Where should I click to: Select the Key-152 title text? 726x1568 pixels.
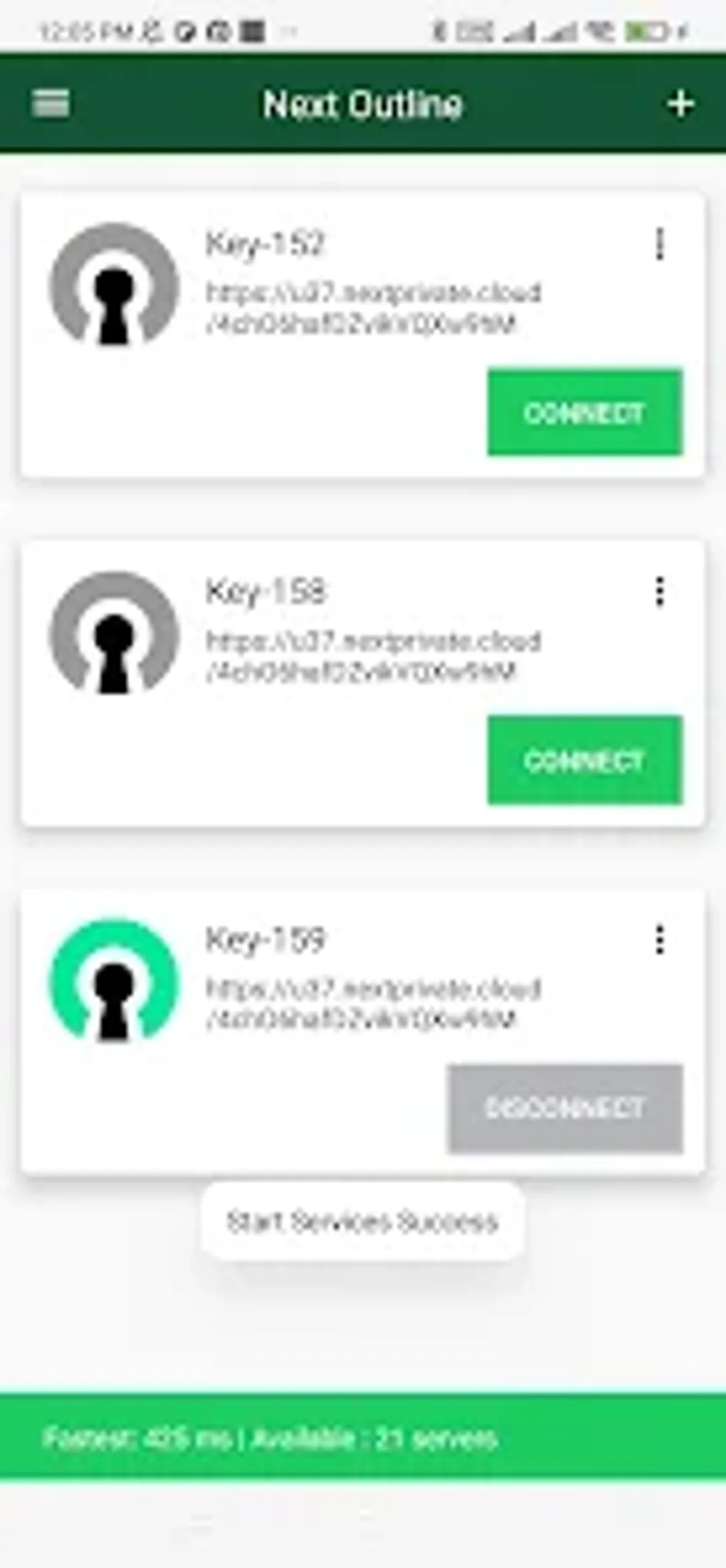click(x=265, y=244)
